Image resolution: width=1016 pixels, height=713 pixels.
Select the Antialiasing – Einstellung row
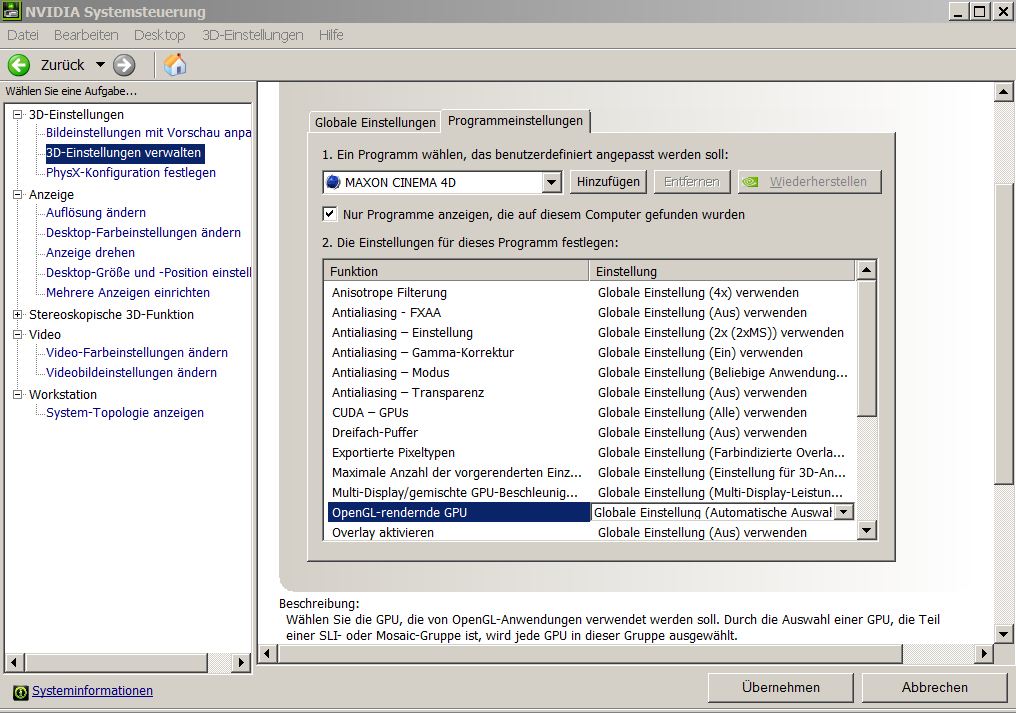(x=590, y=333)
